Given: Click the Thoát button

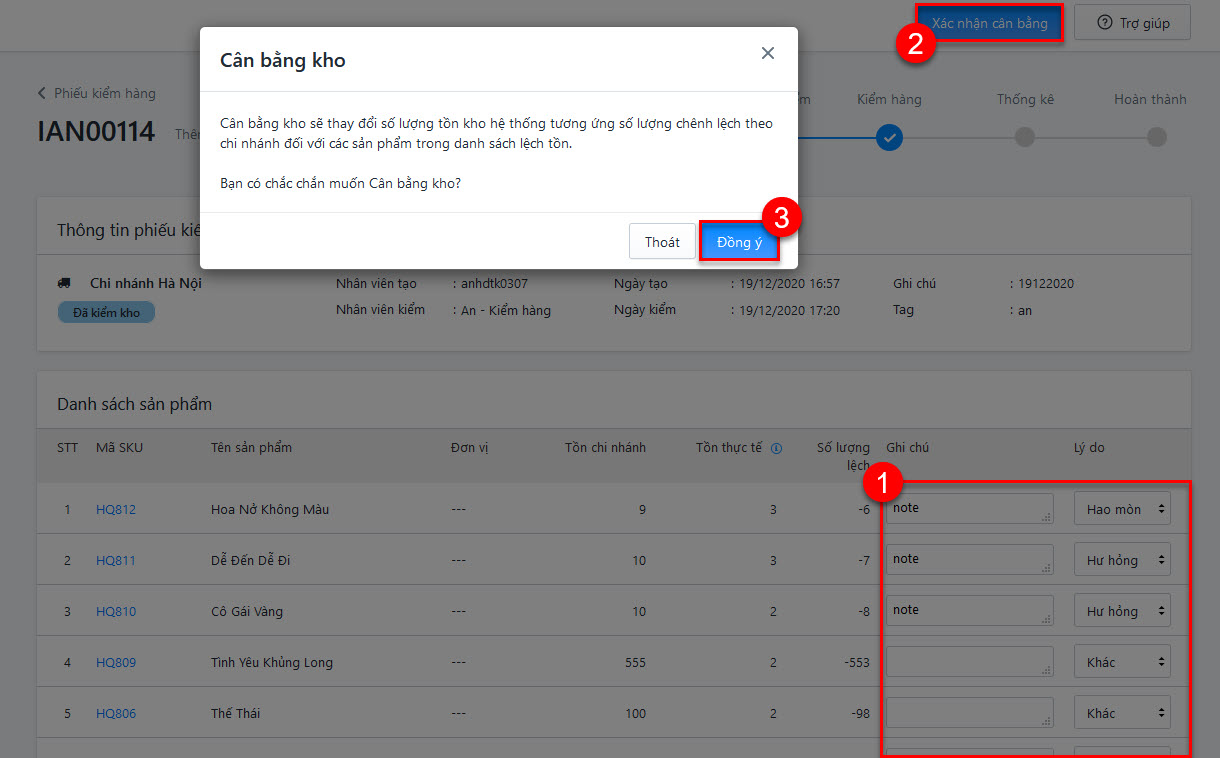Looking at the screenshot, I should tap(662, 242).
